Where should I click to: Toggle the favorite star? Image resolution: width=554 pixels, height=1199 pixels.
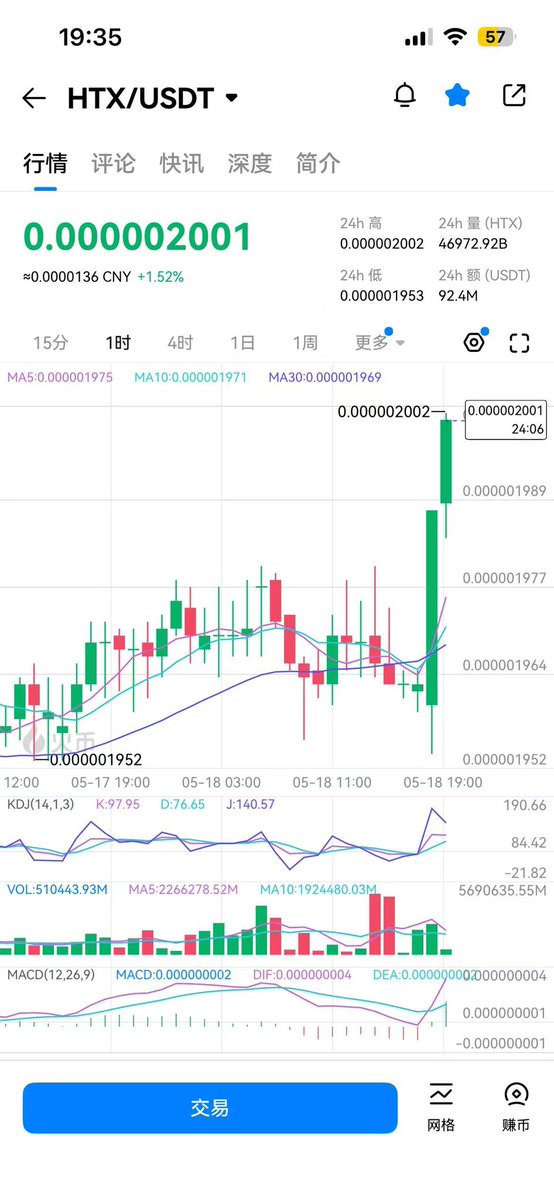point(458,96)
